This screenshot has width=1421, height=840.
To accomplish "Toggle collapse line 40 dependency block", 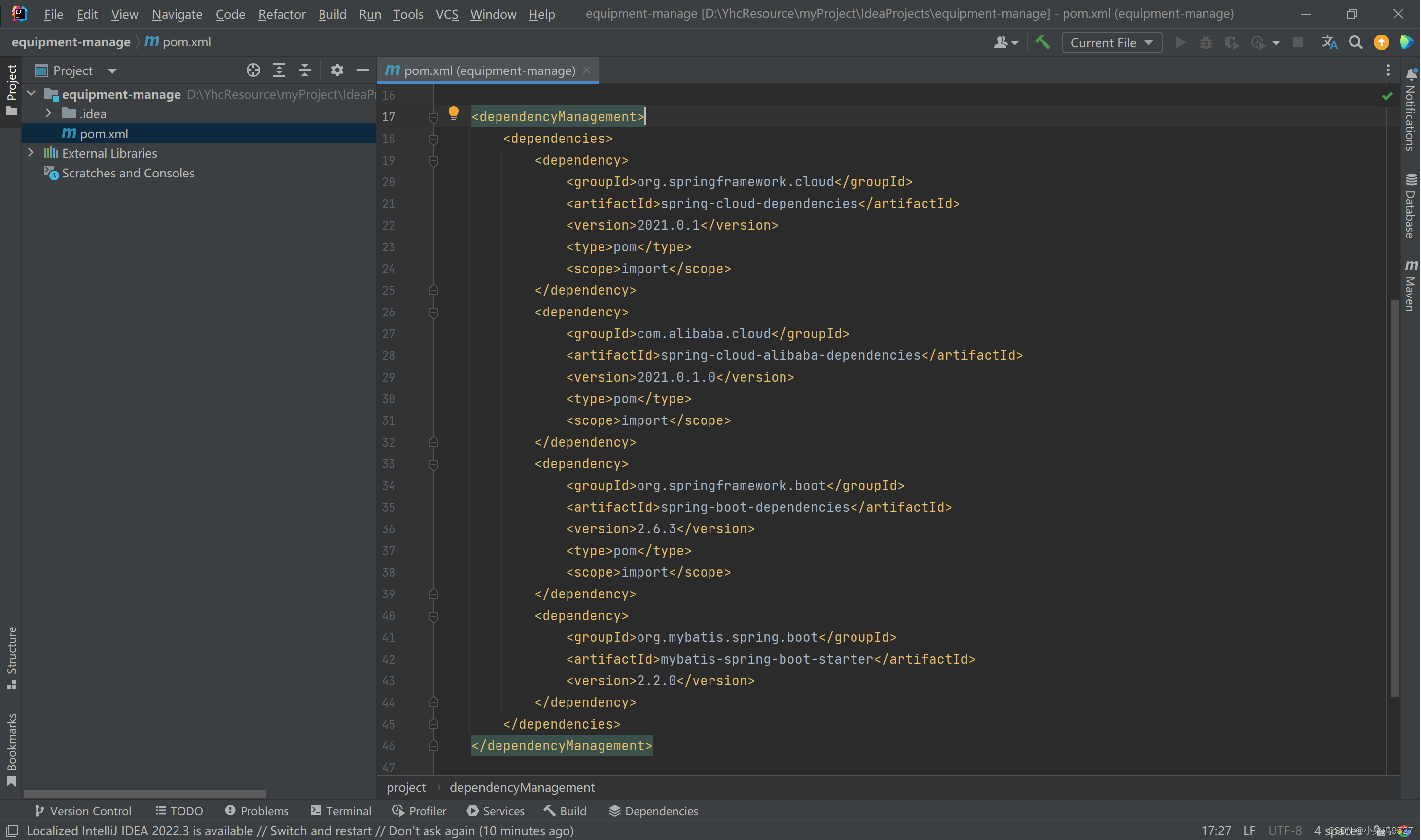I will [433, 615].
